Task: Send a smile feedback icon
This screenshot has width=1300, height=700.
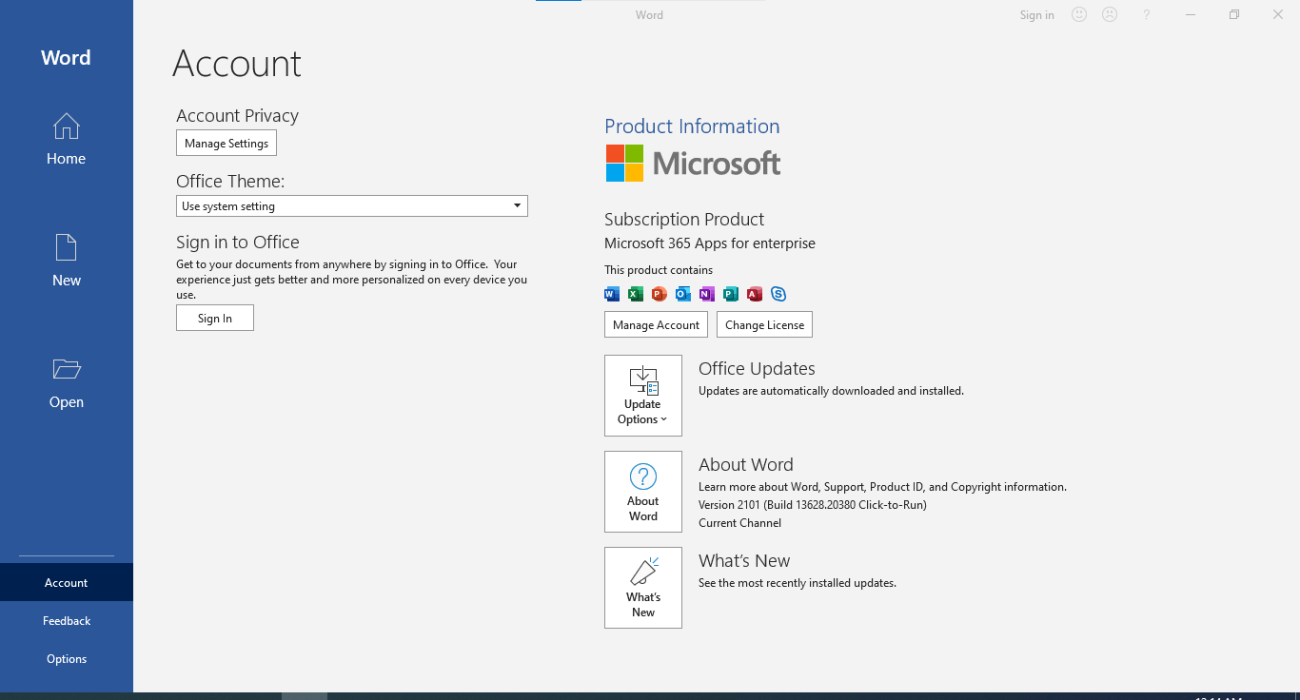Action: tap(1079, 15)
